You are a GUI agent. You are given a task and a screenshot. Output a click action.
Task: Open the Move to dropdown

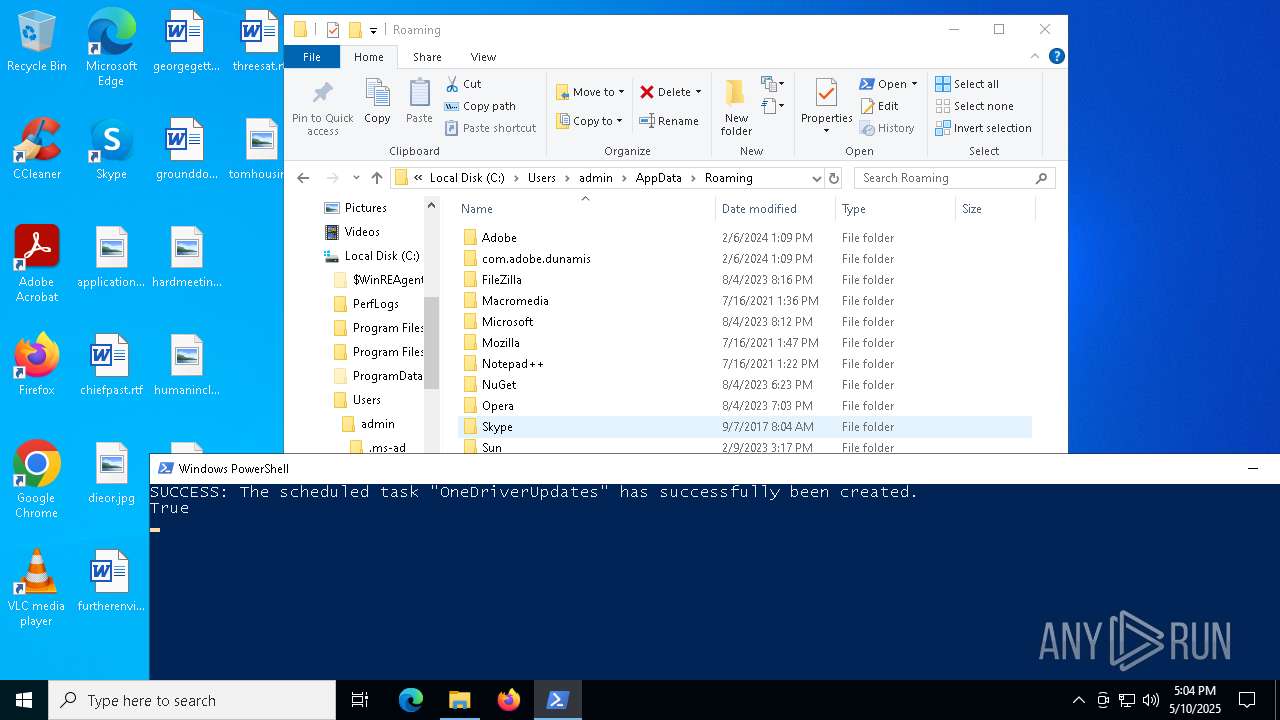590,92
